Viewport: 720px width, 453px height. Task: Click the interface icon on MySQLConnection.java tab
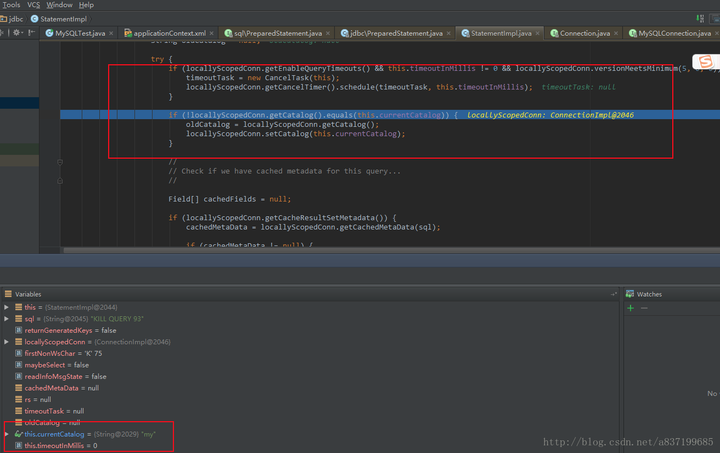(x=633, y=33)
